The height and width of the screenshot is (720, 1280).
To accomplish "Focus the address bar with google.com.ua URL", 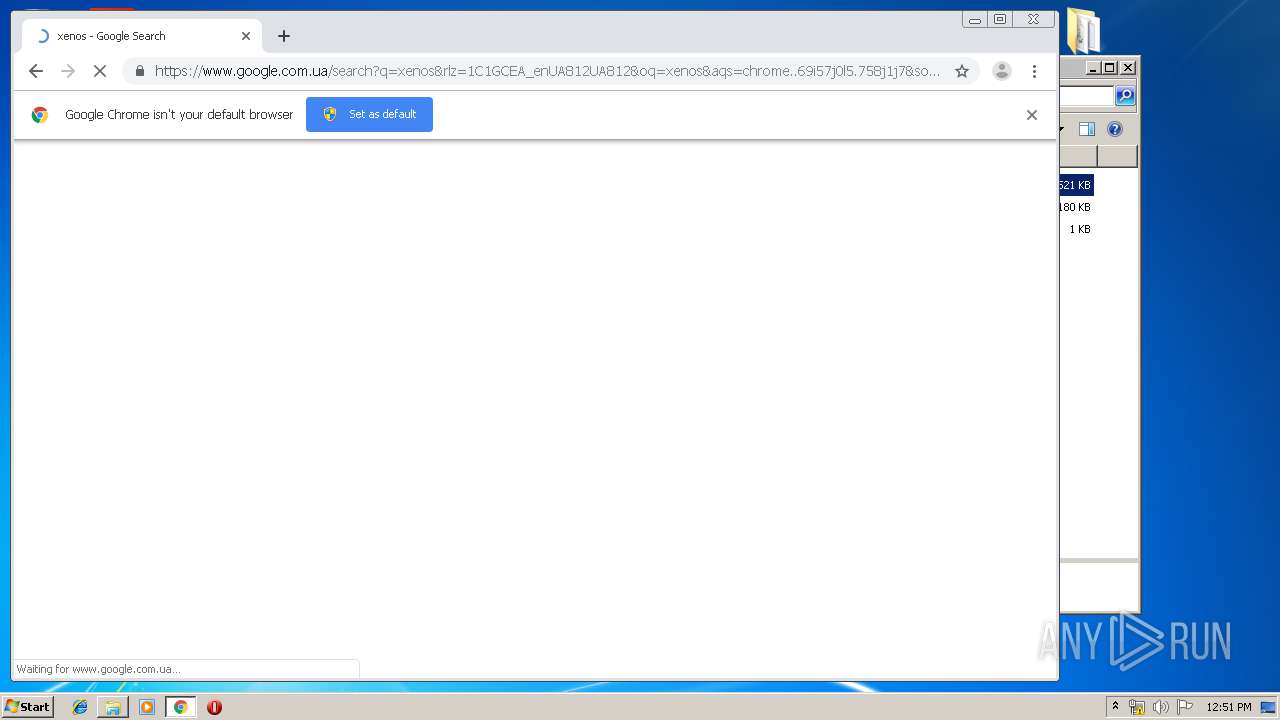I will pos(547,71).
